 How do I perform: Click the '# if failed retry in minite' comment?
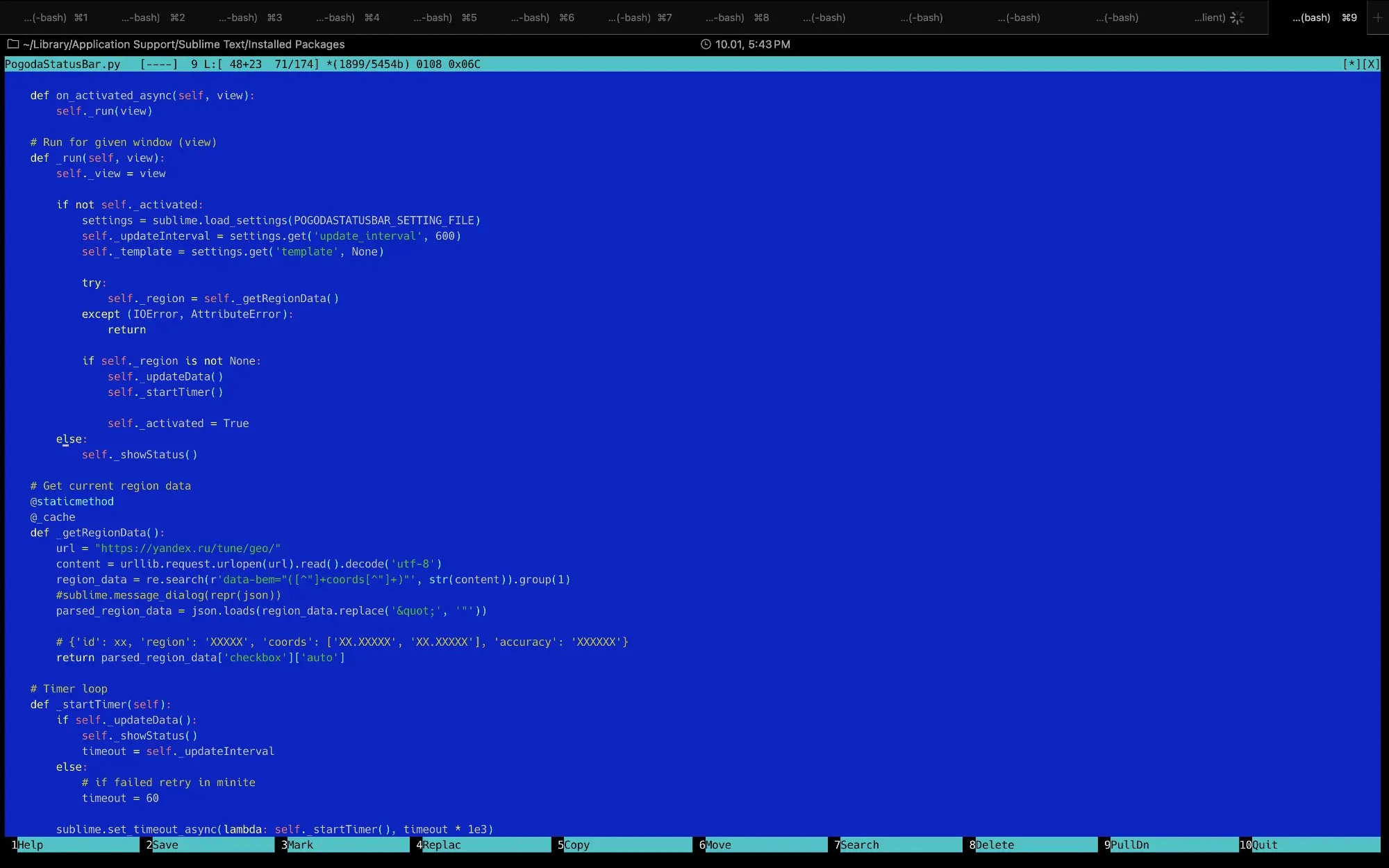(x=169, y=783)
